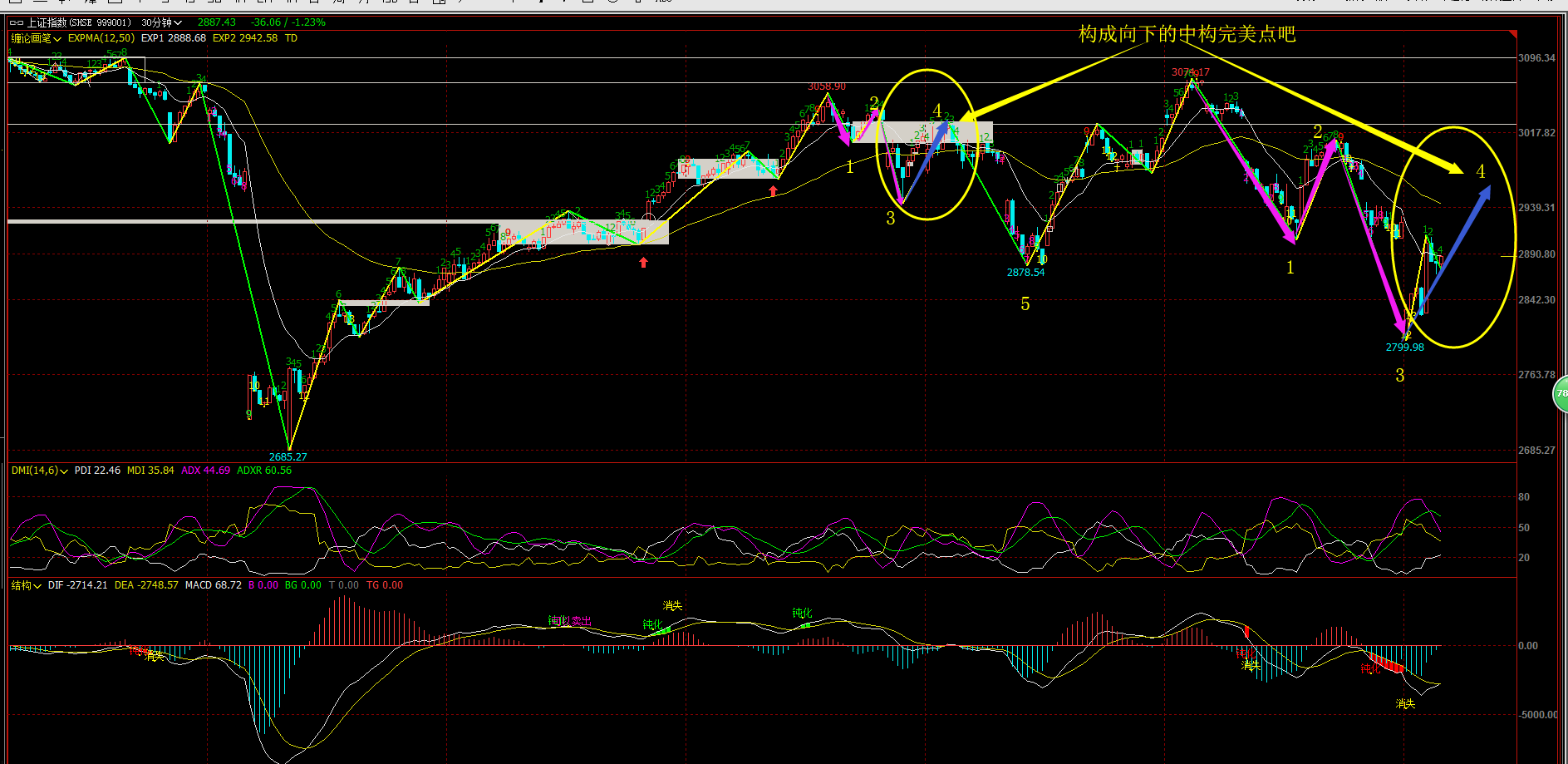Select the EXP2 2942.58 value
The image size is (1568, 764).
click(x=245, y=38)
